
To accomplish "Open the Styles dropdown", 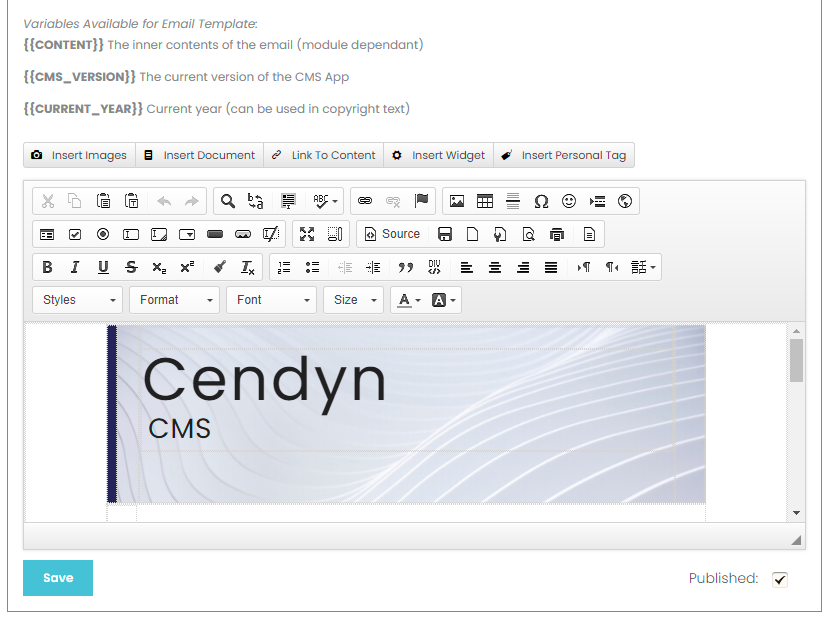I will click(77, 300).
